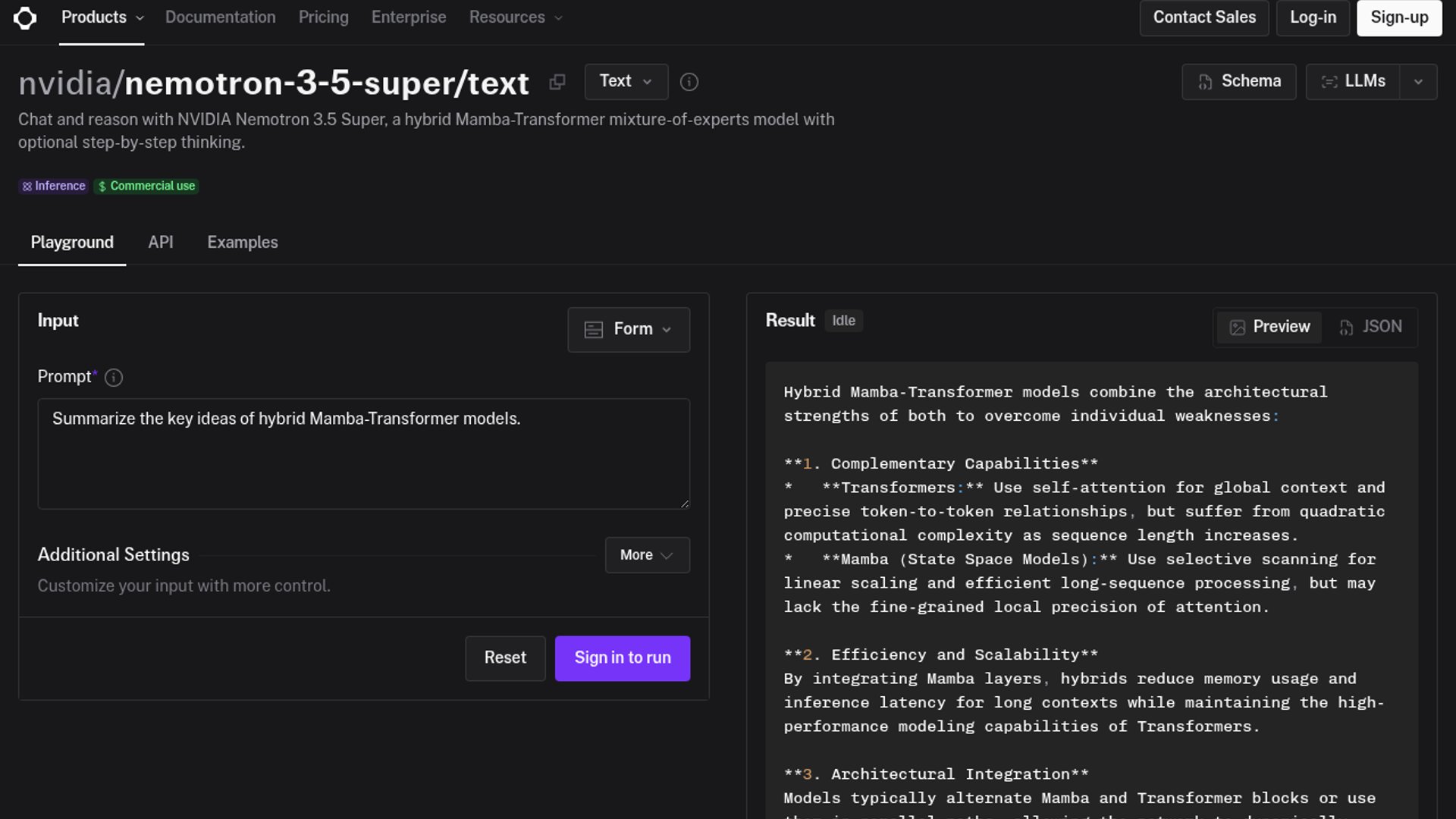Switch to the API tab
This screenshot has width=1456, height=819.
click(x=161, y=243)
